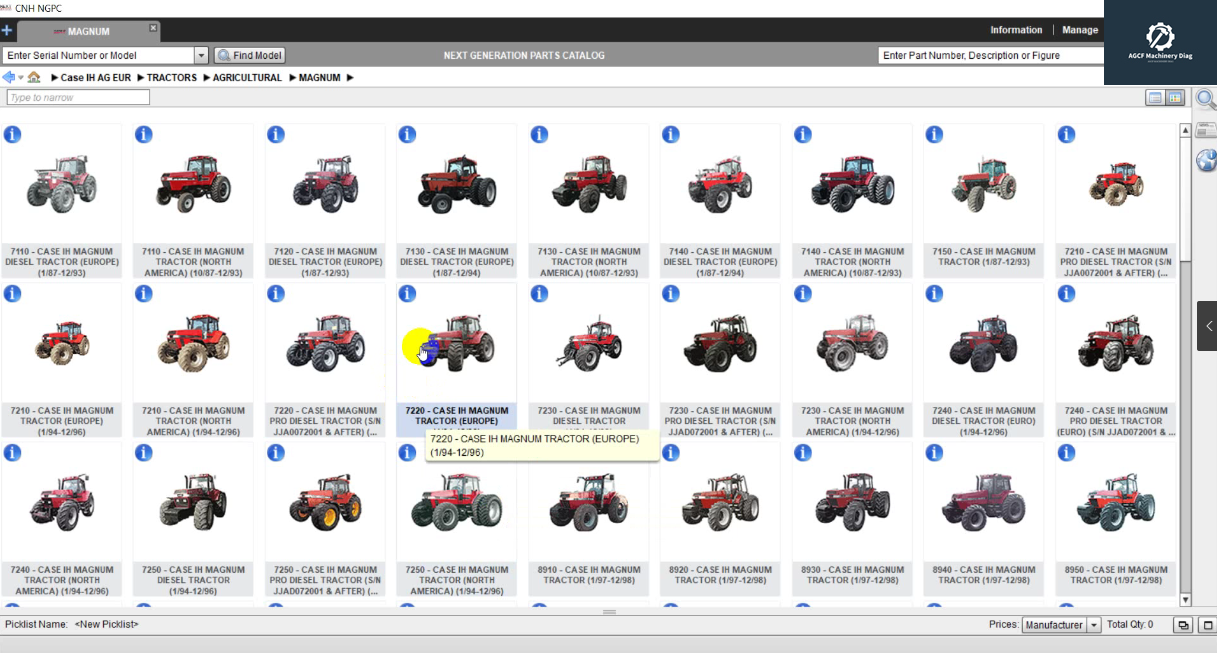This screenshot has width=1217, height=653.
Task: Open the home icon in the breadcrumb bar
Action: 34,77
